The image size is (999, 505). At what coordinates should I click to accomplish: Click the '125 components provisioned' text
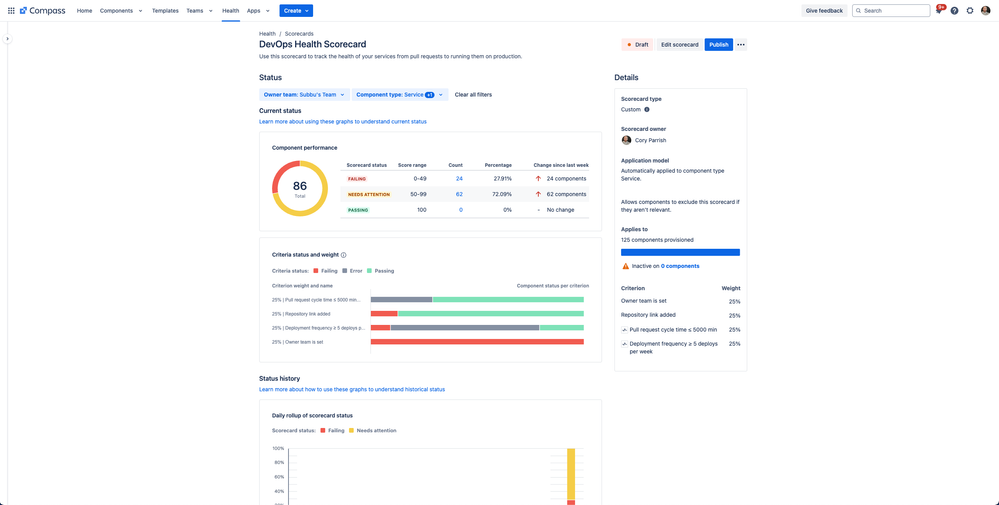click(x=658, y=240)
